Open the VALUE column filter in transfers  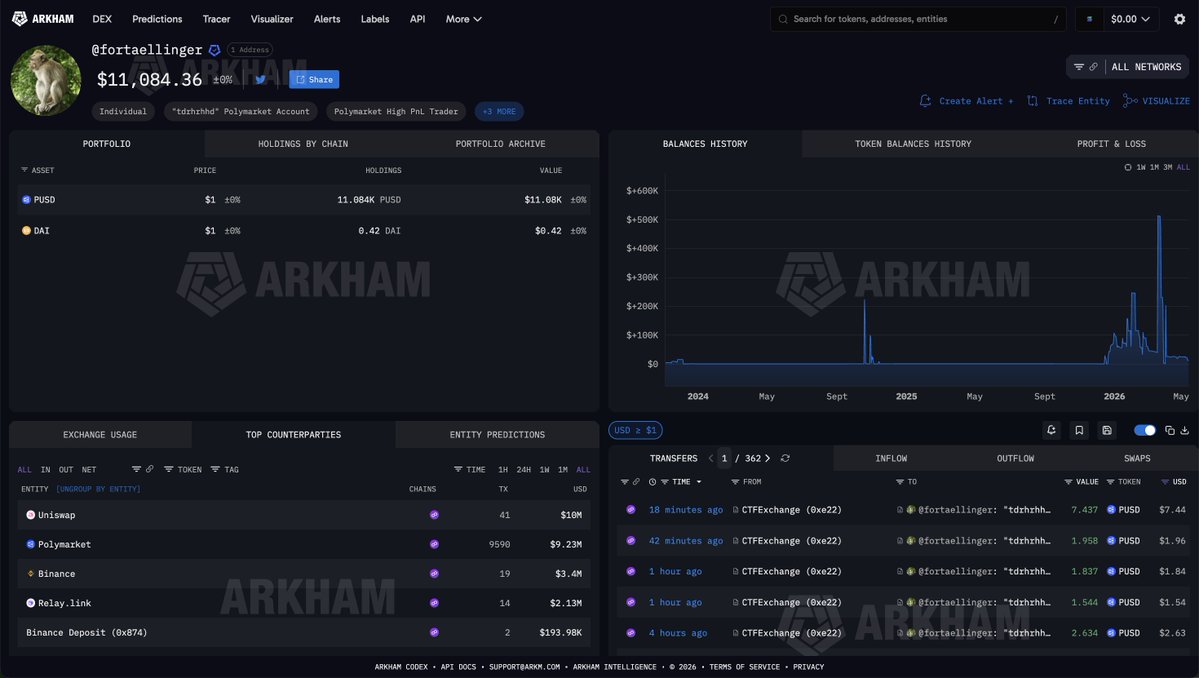(x=1081, y=482)
